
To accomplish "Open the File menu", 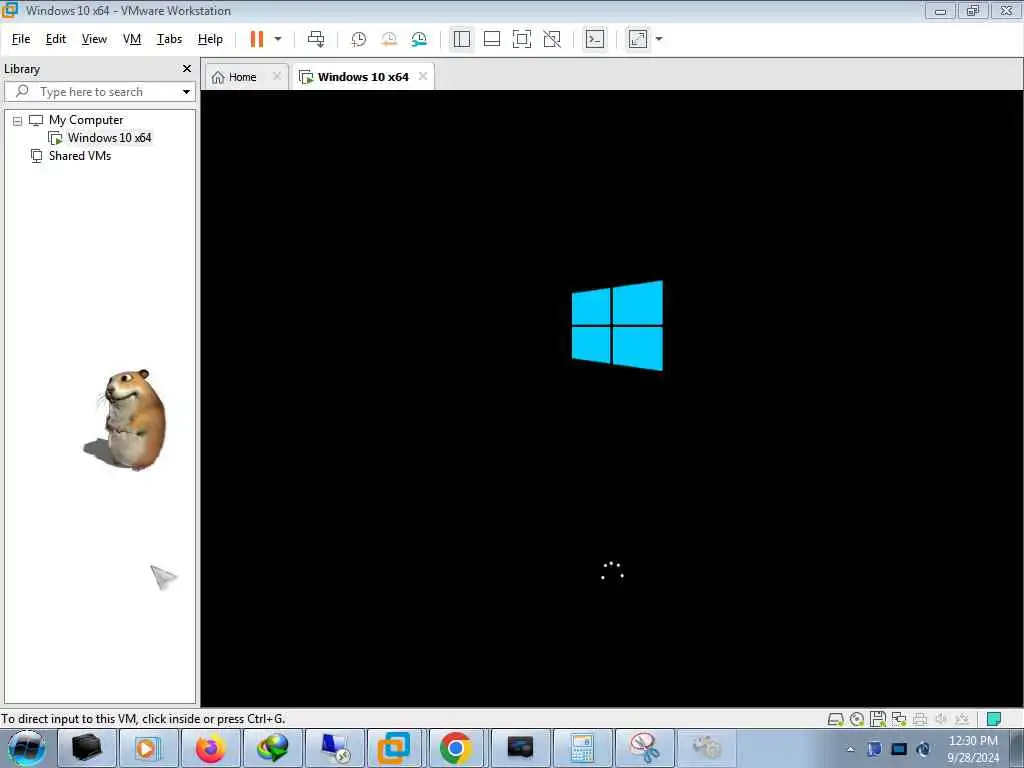I will click(21, 39).
